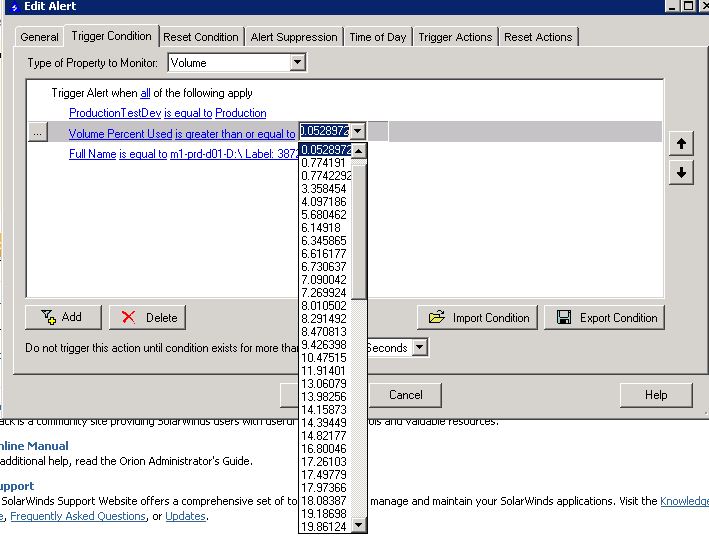709x538 pixels.
Task: Click the 'all' link in trigger condition
Action: tap(145, 93)
